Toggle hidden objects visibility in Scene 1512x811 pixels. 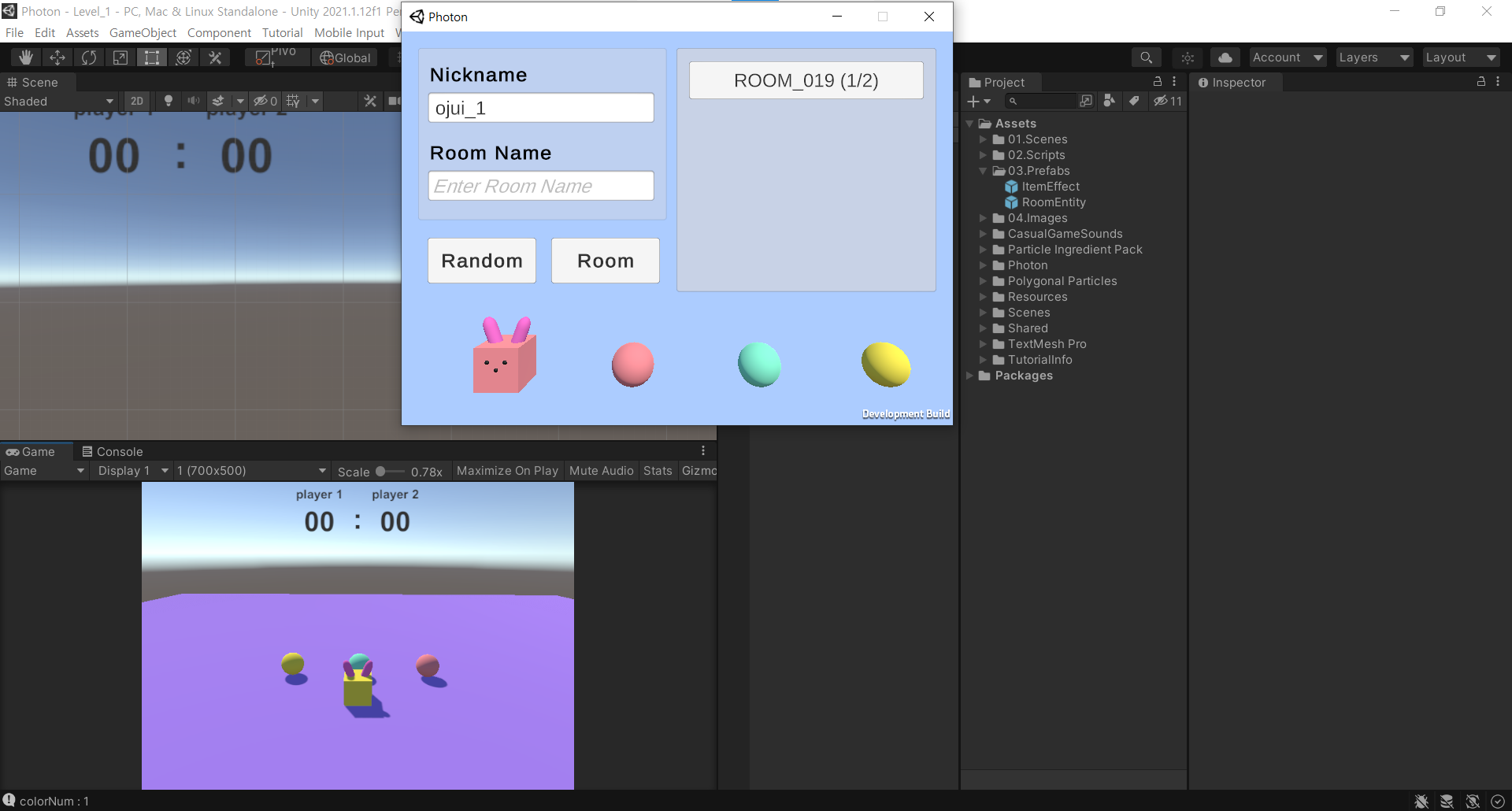point(265,101)
